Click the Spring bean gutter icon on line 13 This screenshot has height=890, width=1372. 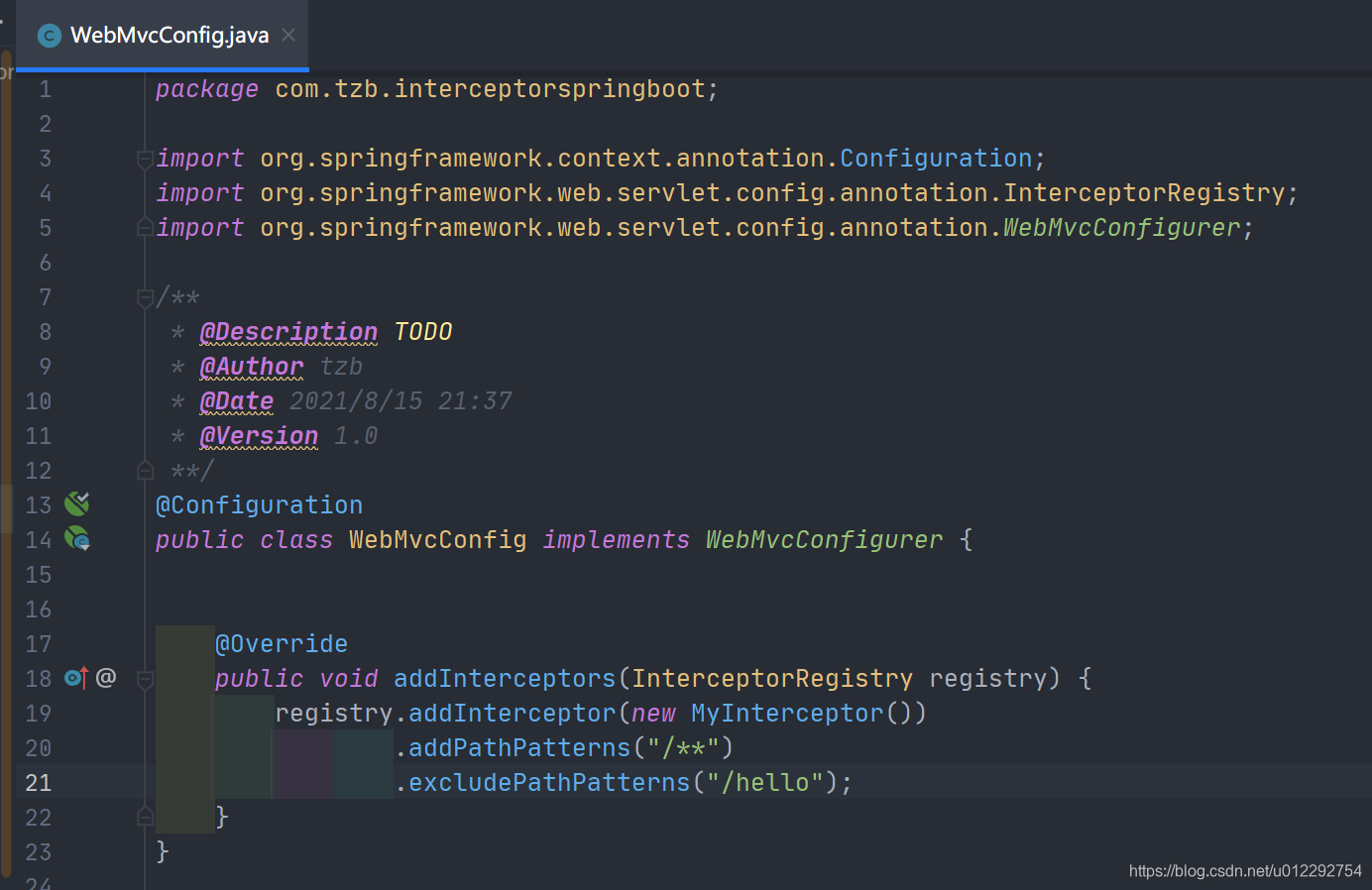pos(77,503)
